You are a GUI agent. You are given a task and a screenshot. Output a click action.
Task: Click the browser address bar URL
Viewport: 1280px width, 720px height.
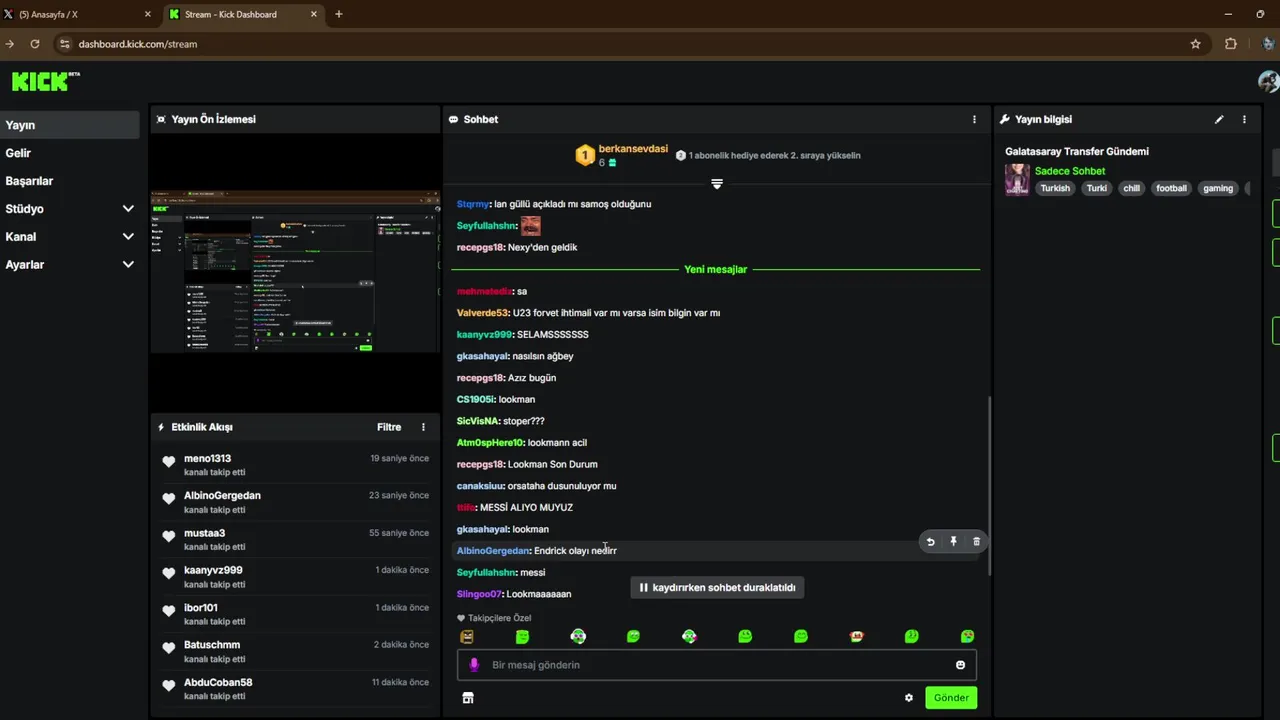(138, 44)
